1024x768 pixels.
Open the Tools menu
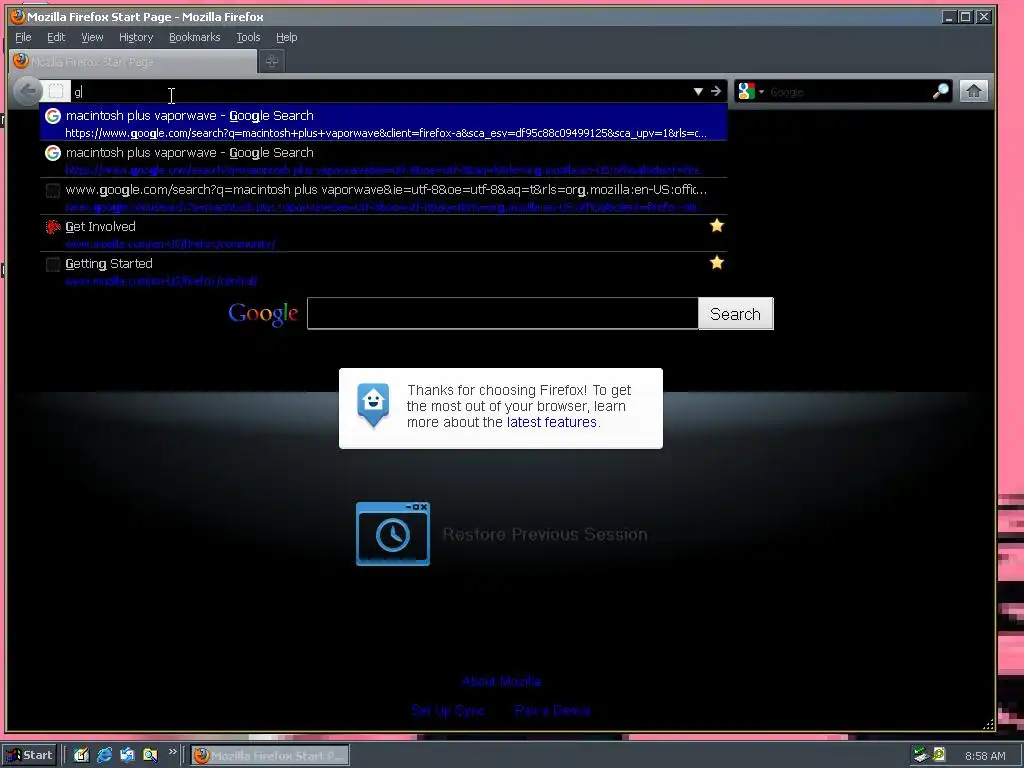click(248, 37)
